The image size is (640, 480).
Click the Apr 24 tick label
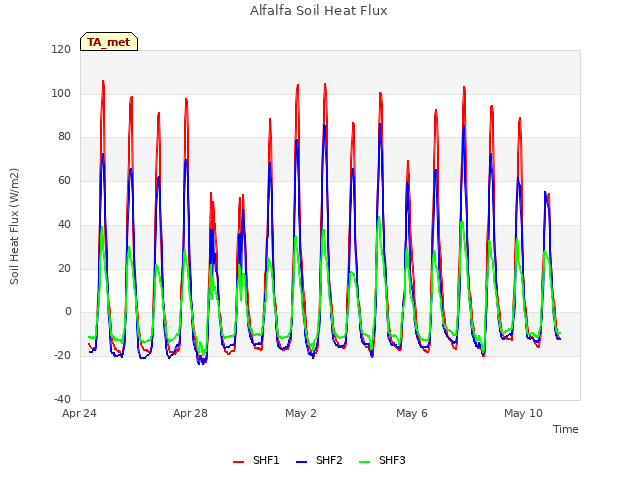(79, 413)
